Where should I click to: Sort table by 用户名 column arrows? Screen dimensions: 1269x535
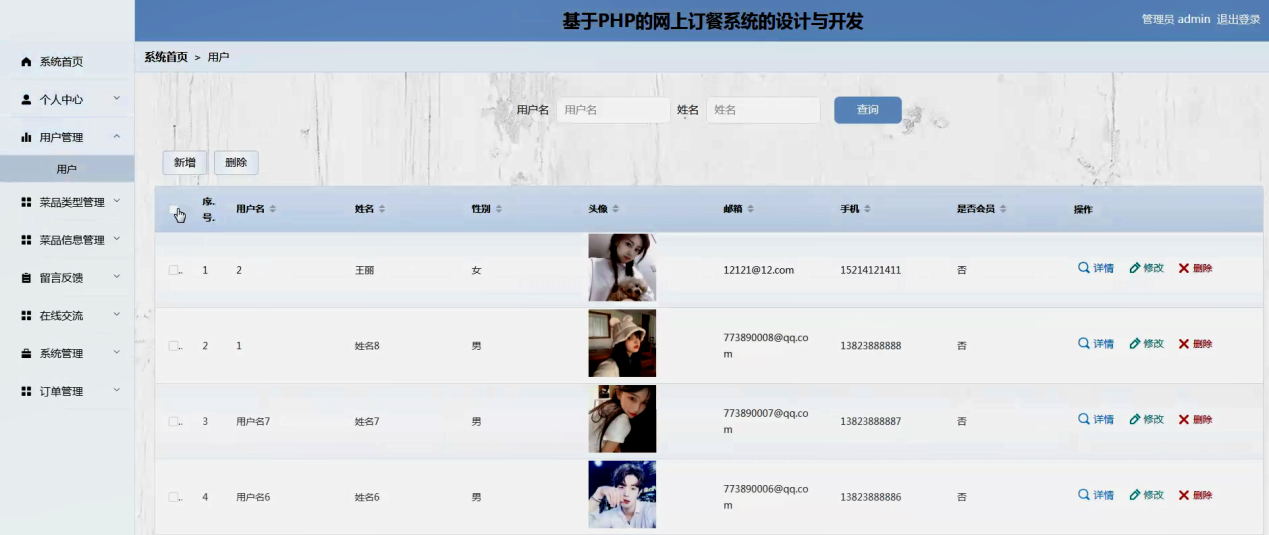coord(273,209)
